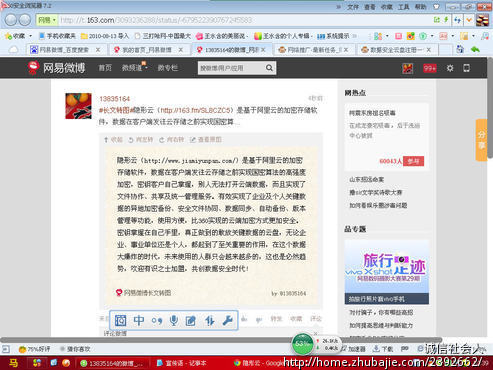Open the 帮助 menu
Viewport: 493px width, 370px height.
click(420, 7)
